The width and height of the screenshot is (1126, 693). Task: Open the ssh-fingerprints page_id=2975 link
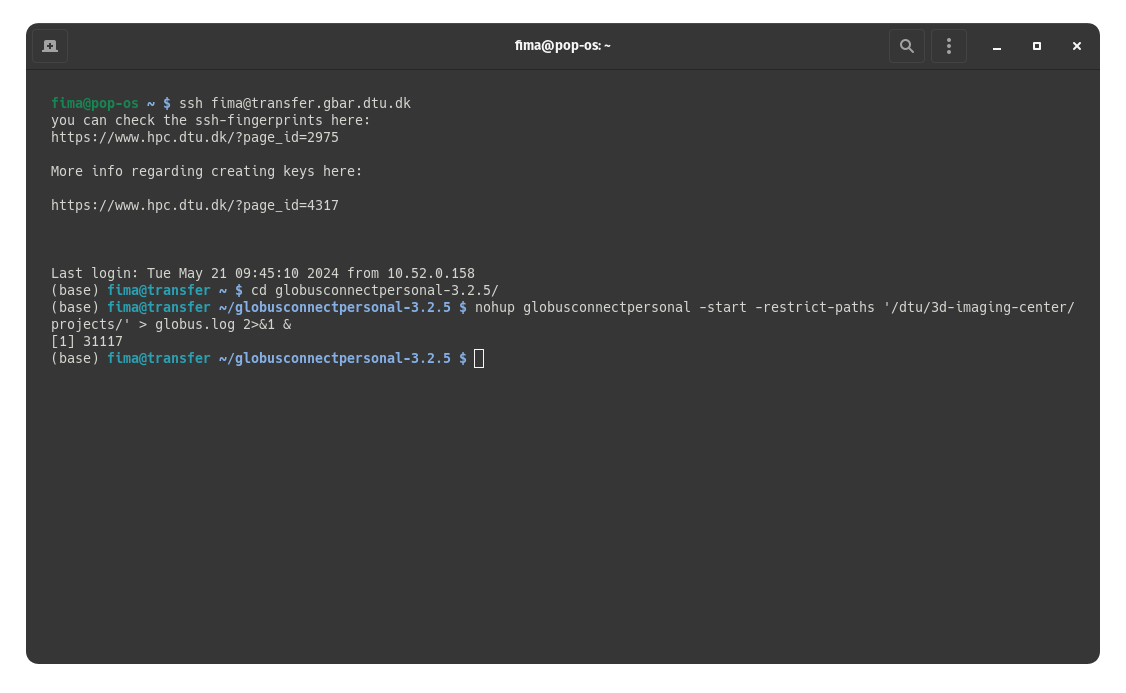coord(195,137)
